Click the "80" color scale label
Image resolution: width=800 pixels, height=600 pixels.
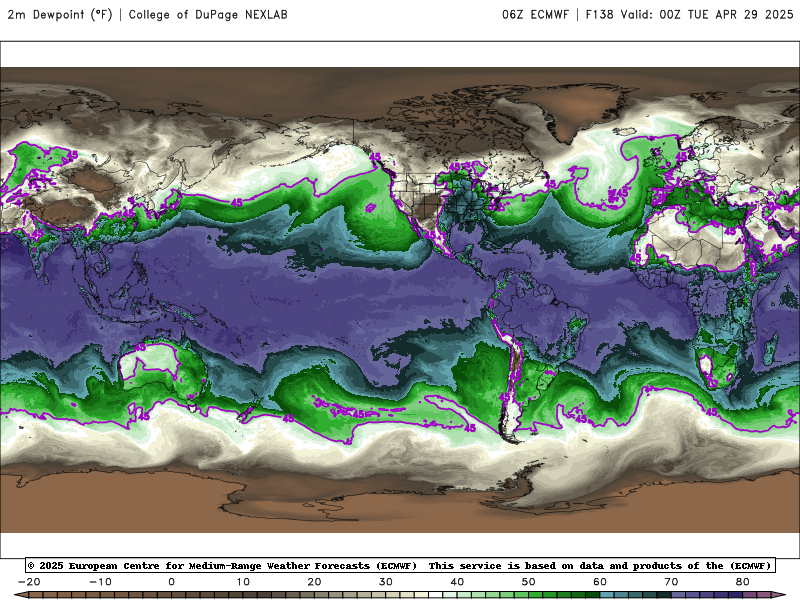click(743, 582)
